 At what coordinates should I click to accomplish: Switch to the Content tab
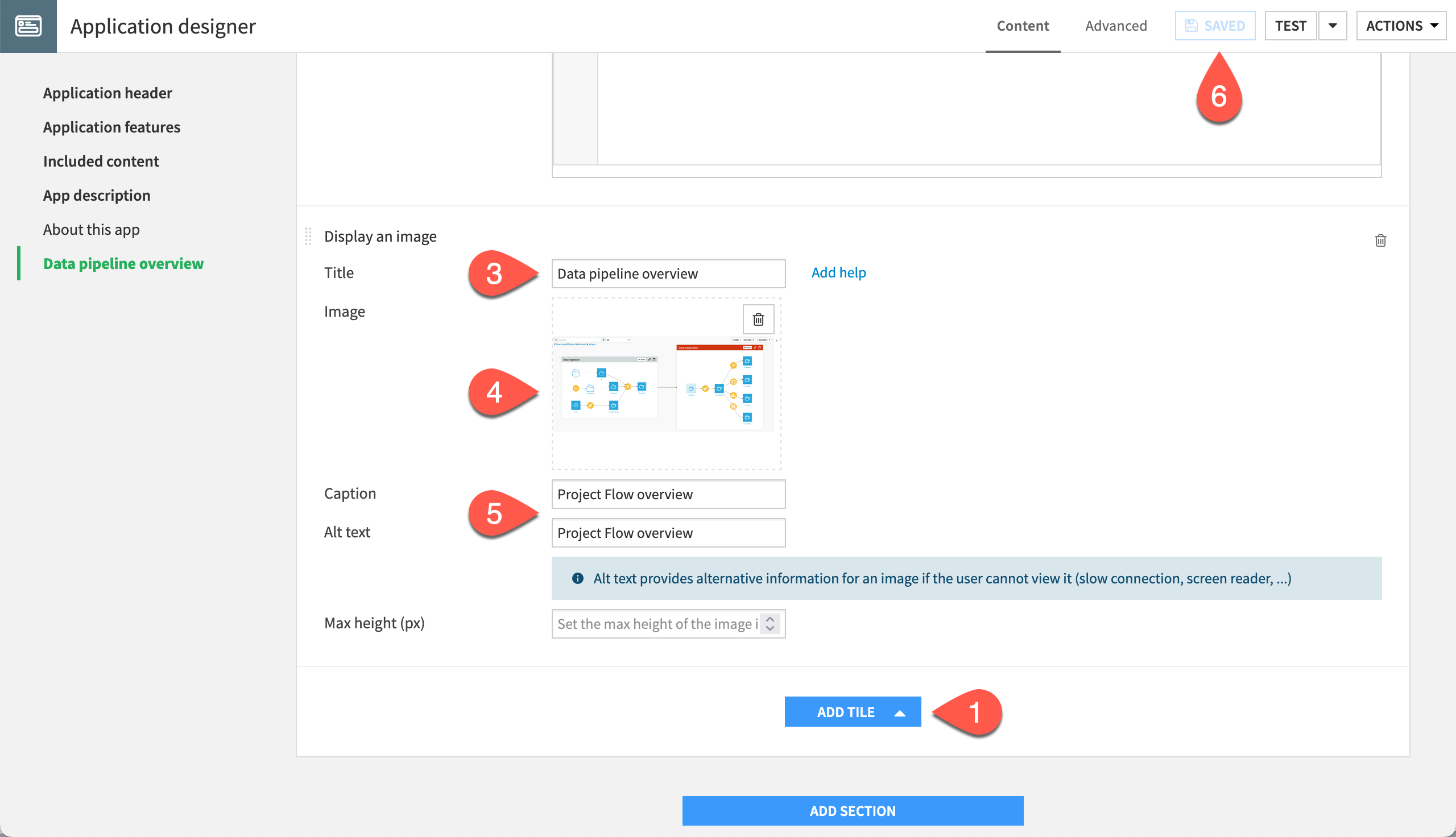point(1023,26)
